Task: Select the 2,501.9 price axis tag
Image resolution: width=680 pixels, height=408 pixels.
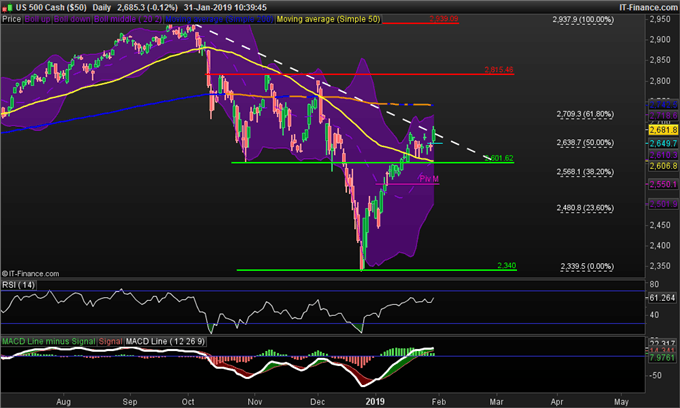Action: coord(663,204)
